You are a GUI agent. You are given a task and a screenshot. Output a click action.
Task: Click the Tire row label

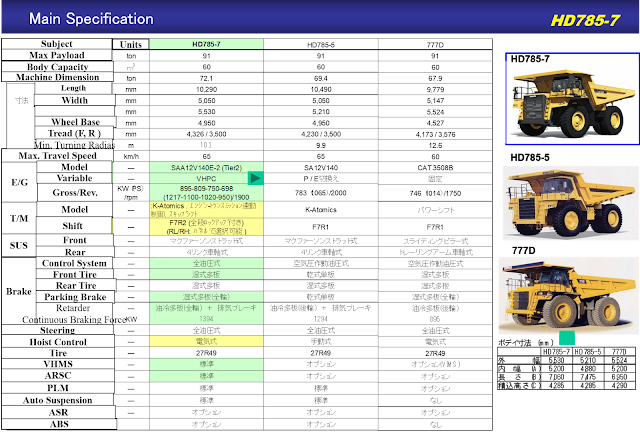pos(58,353)
